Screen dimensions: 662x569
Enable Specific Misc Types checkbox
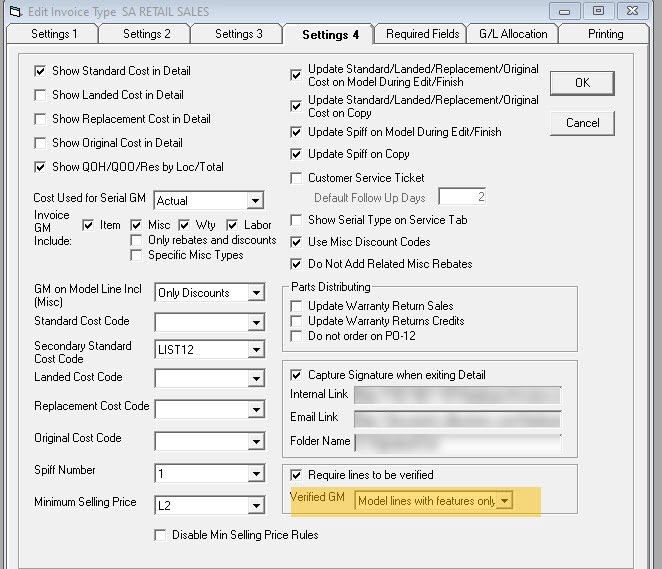136,255
